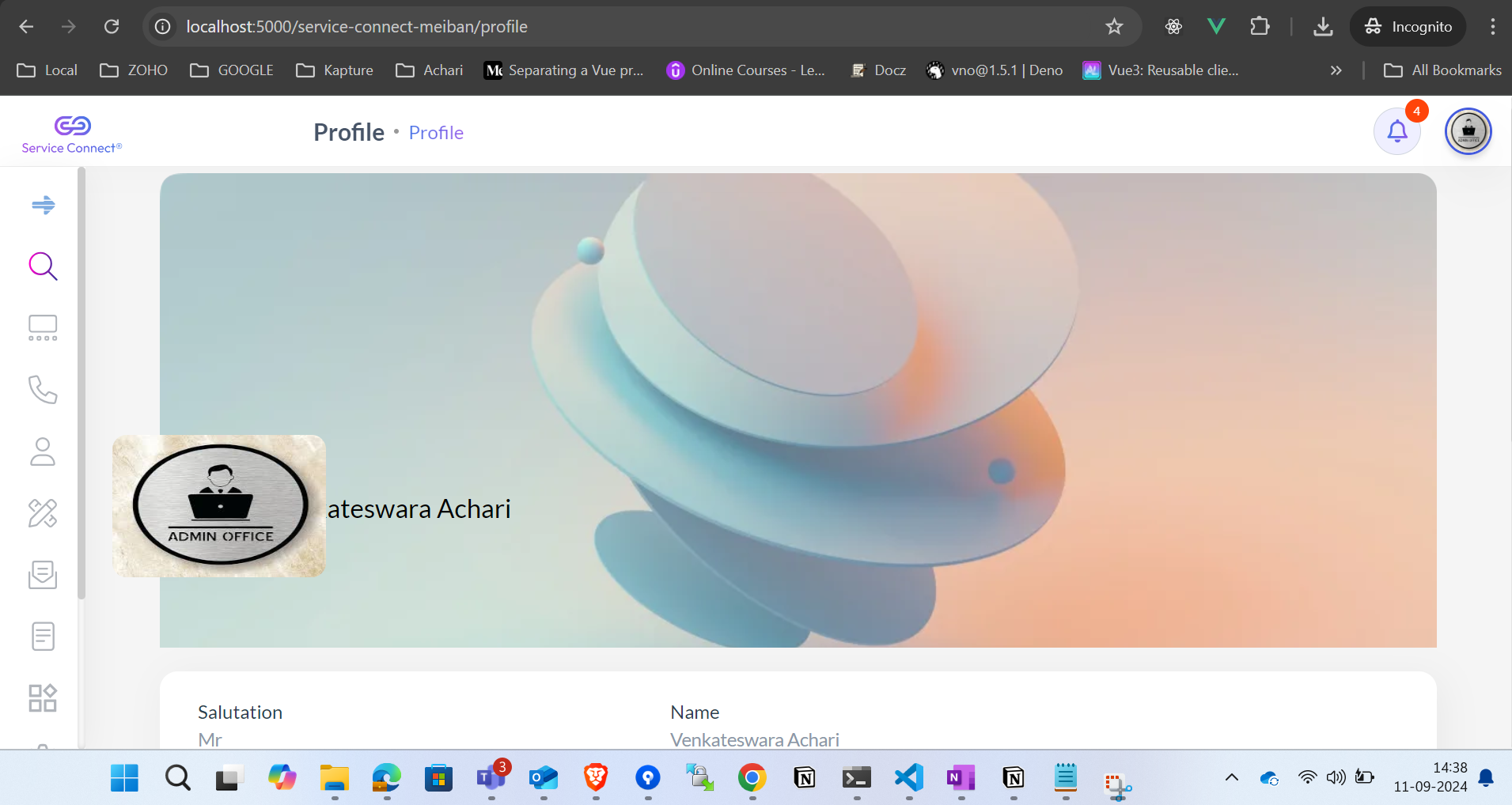Click the Profile breadcrumb link
The image size is (1512, 805).
point(436,133)
